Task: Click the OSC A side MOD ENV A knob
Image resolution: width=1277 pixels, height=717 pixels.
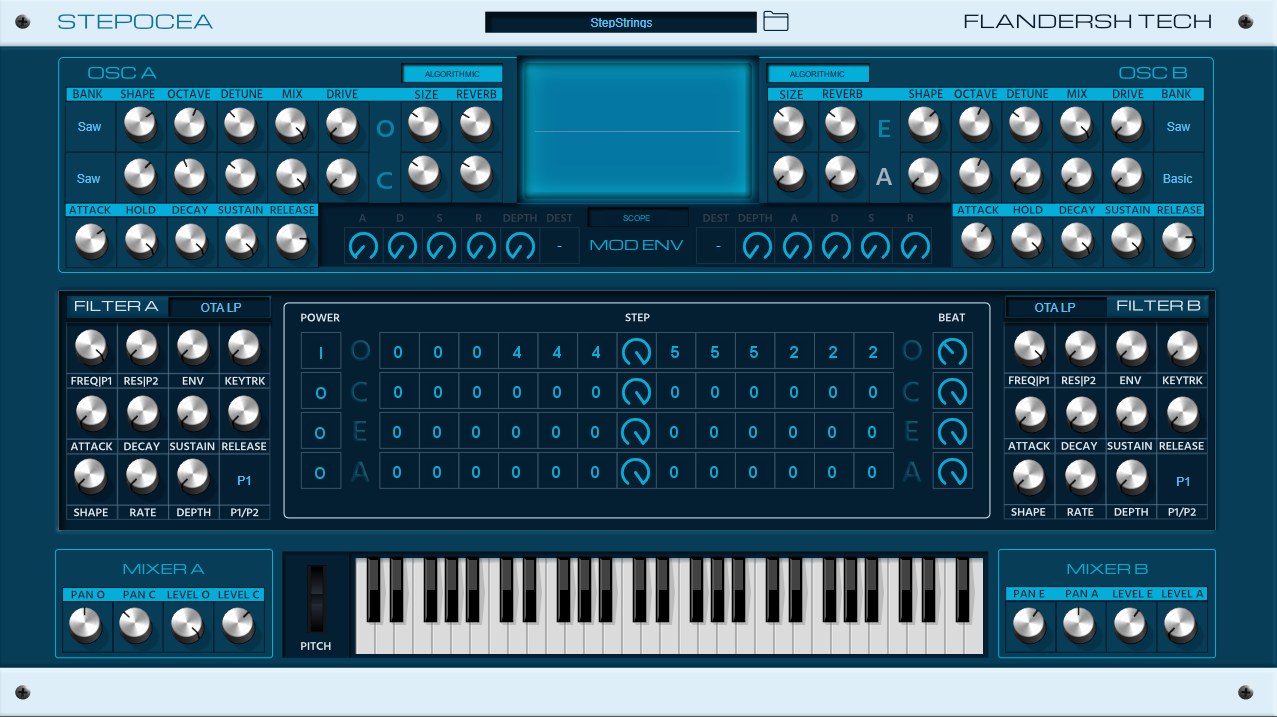Action: tap(363, 246)
